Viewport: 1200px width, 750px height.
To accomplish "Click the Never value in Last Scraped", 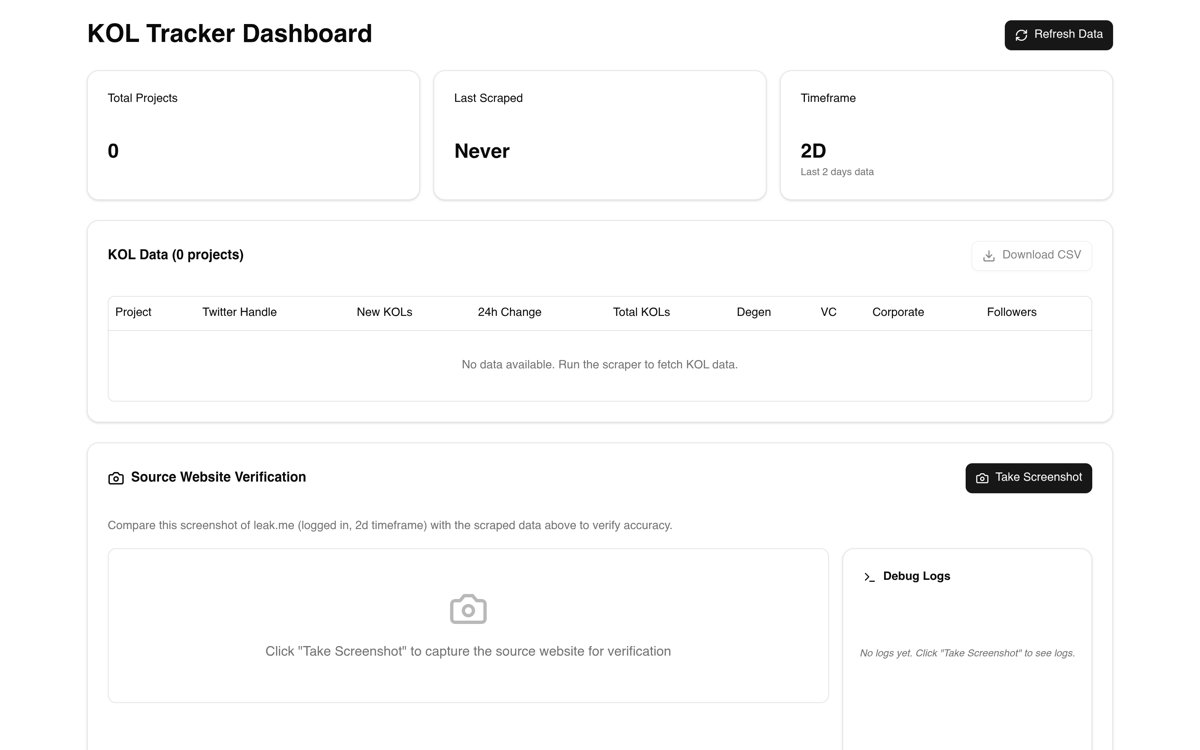I will 482,151.
